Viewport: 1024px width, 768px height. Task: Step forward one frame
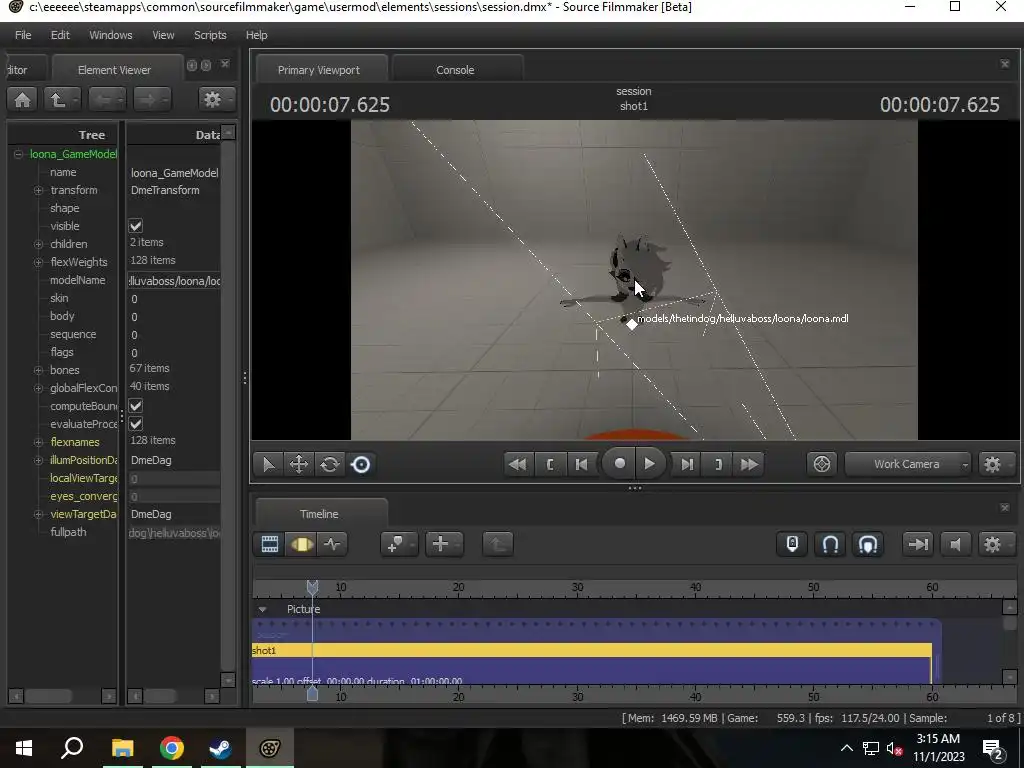(x=686, y=464)
